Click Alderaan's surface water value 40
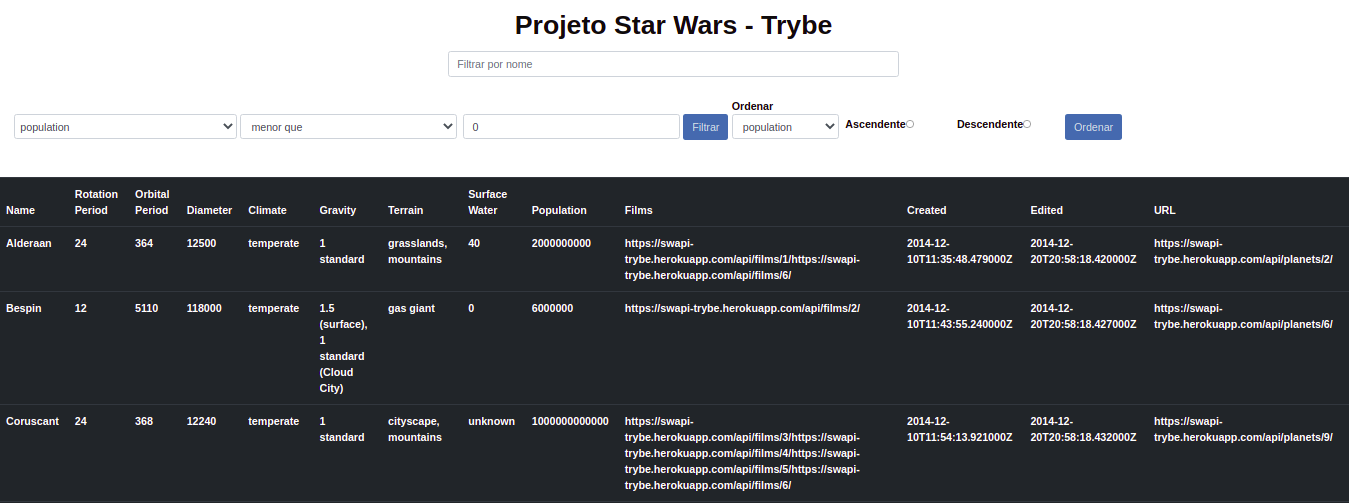The image size is (1349, 503). 474,243
